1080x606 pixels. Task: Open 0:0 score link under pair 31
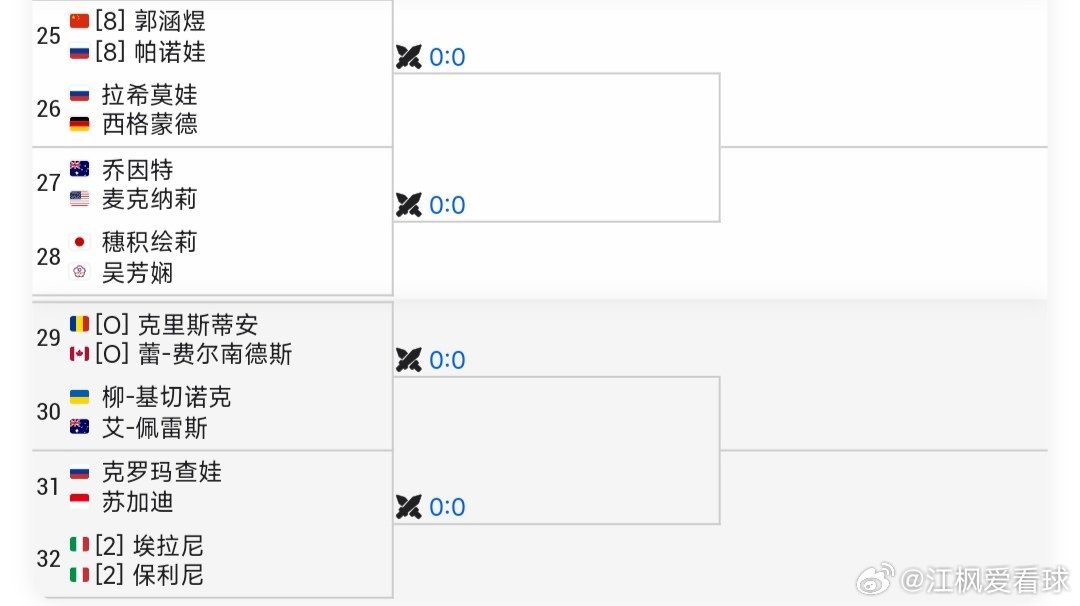(x=447, y=508)
